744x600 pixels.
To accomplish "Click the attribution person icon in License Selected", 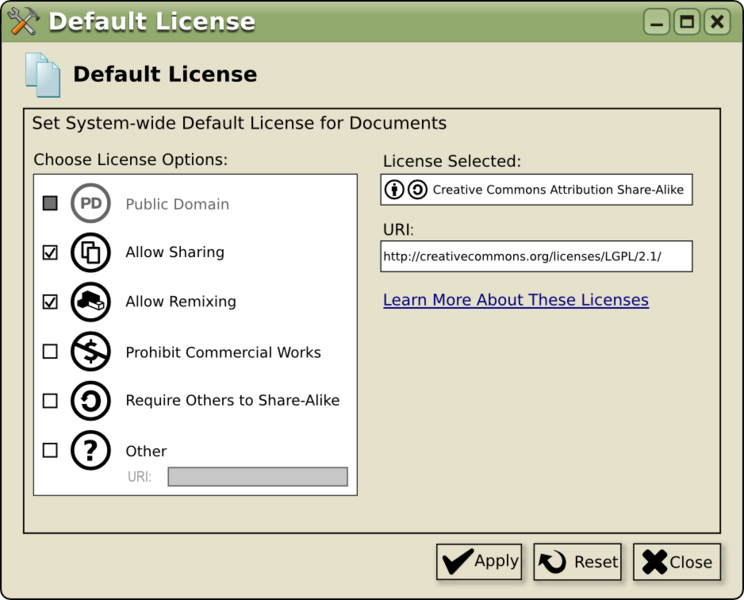I will tap(394, 190).
